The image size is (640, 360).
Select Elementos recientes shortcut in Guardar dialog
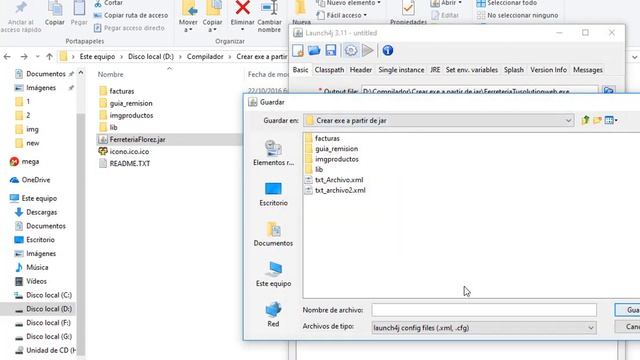click(x=273, y=153)
